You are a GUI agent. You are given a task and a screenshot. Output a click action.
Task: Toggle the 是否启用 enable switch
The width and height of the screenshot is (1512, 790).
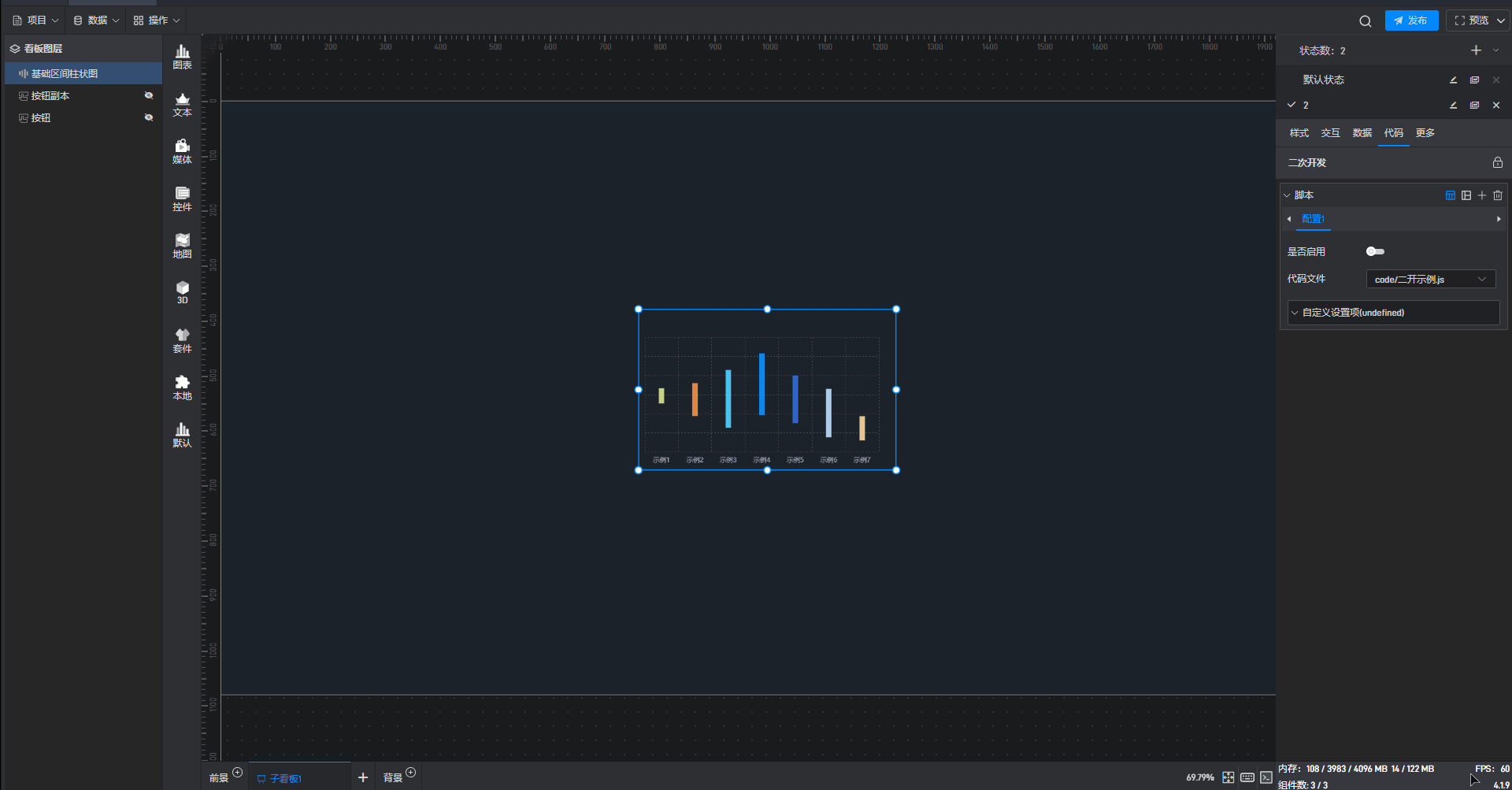point(1375,251)
